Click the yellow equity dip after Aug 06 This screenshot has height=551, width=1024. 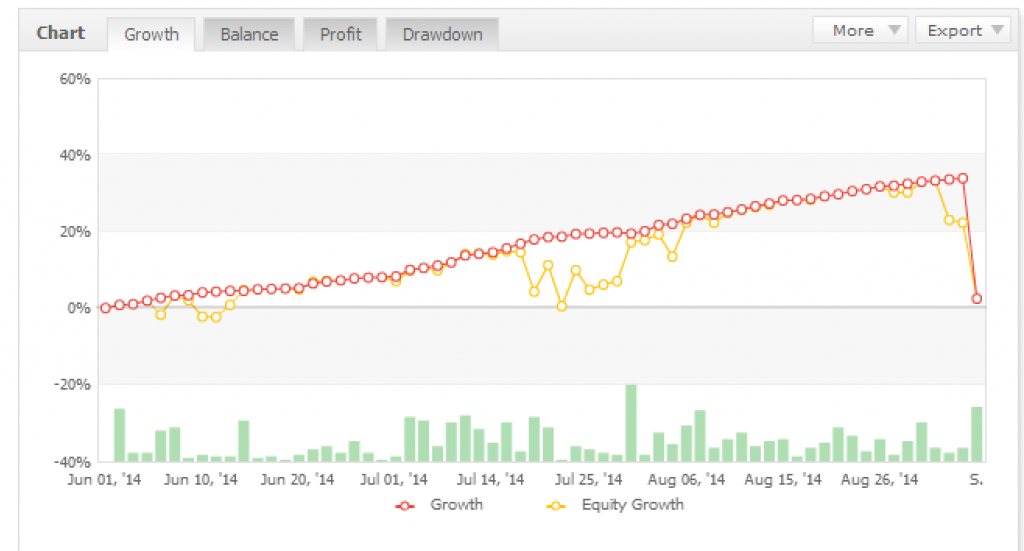[x=672, y=256]
